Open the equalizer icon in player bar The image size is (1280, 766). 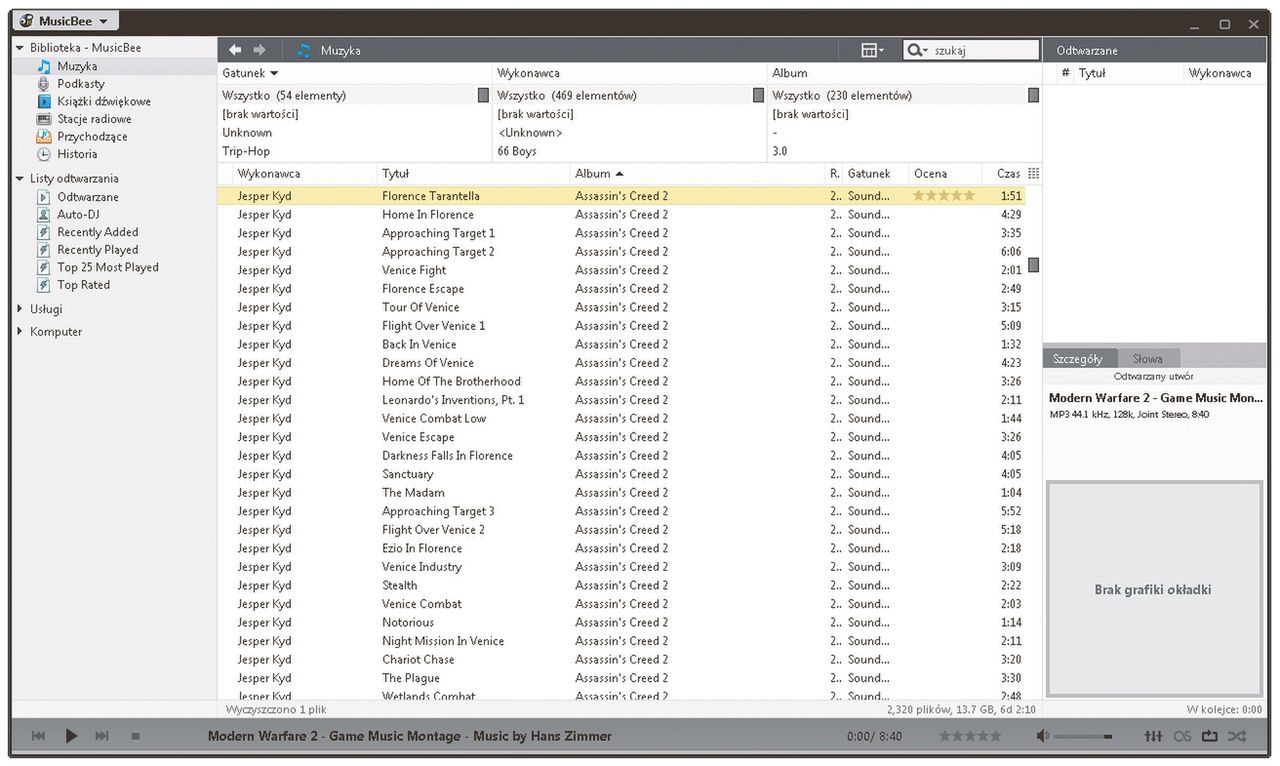1154,736
